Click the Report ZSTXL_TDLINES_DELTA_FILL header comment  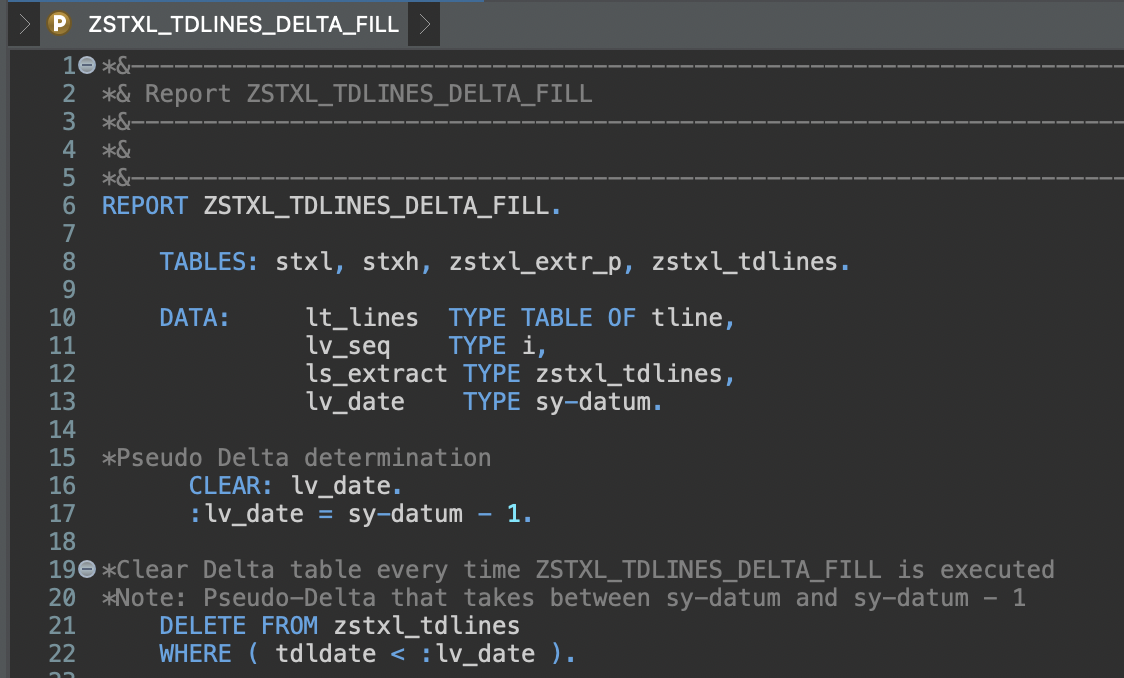pos(347,94)
